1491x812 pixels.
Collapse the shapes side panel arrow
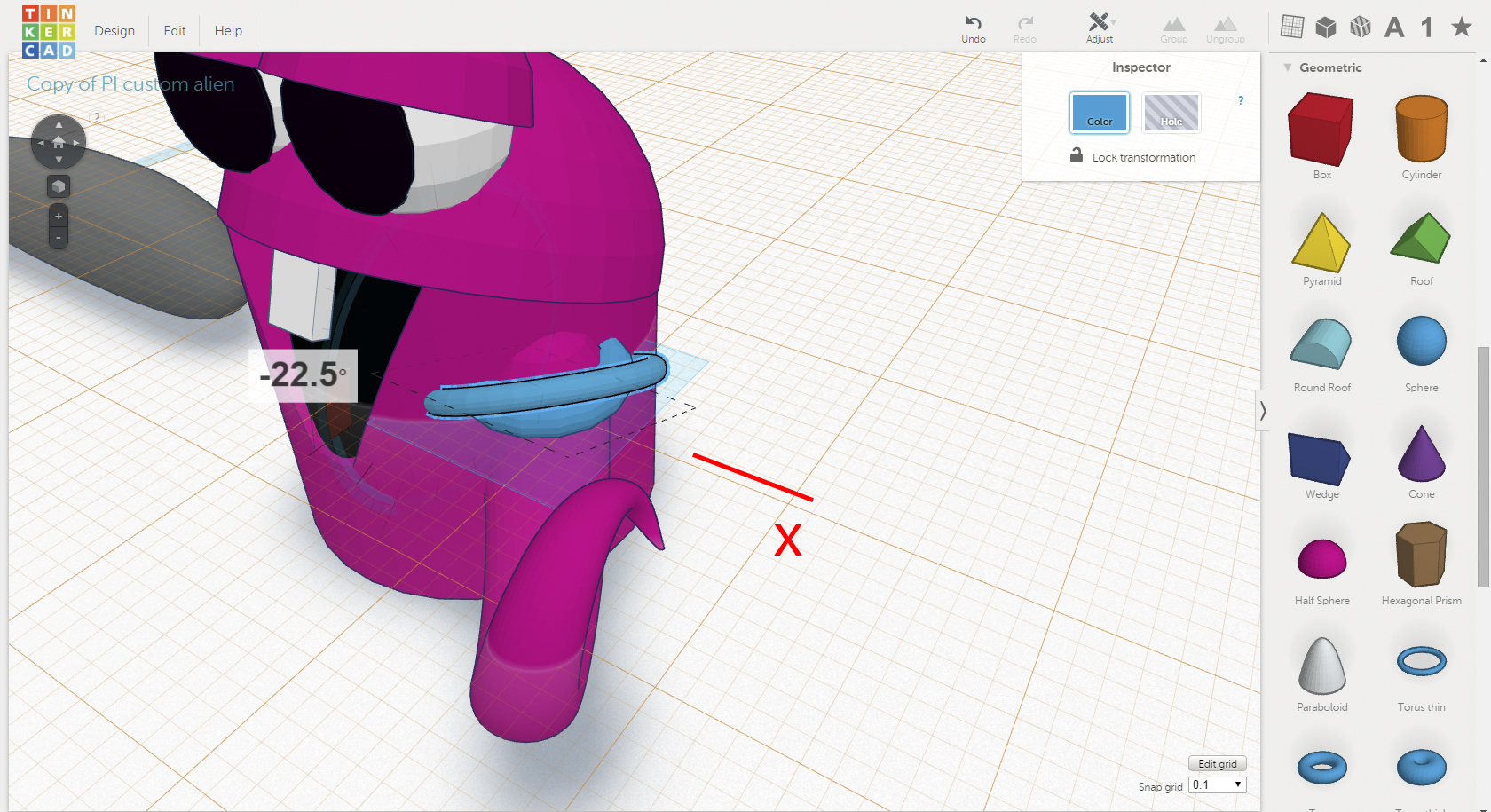[x=1263, y=411]
